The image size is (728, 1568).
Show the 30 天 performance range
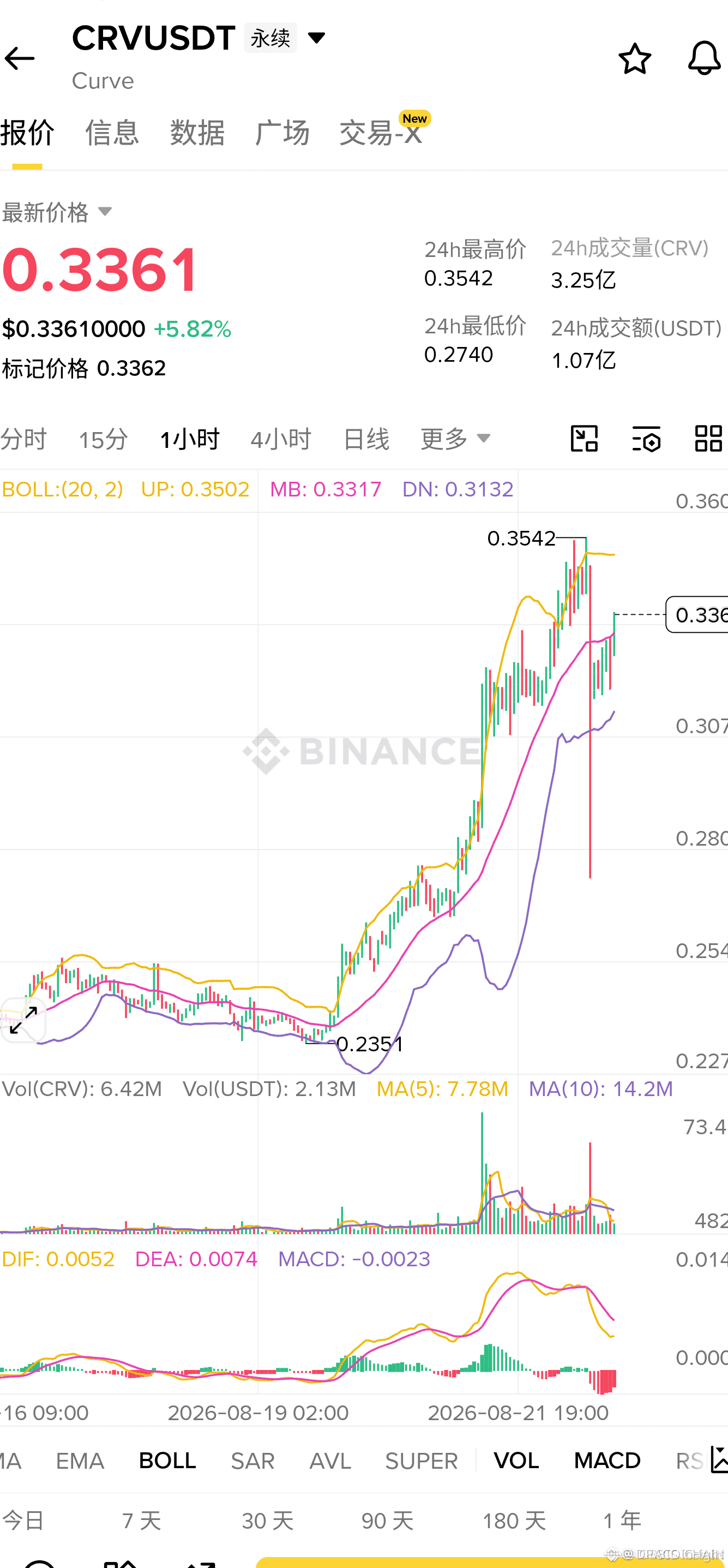(268, 1521)
